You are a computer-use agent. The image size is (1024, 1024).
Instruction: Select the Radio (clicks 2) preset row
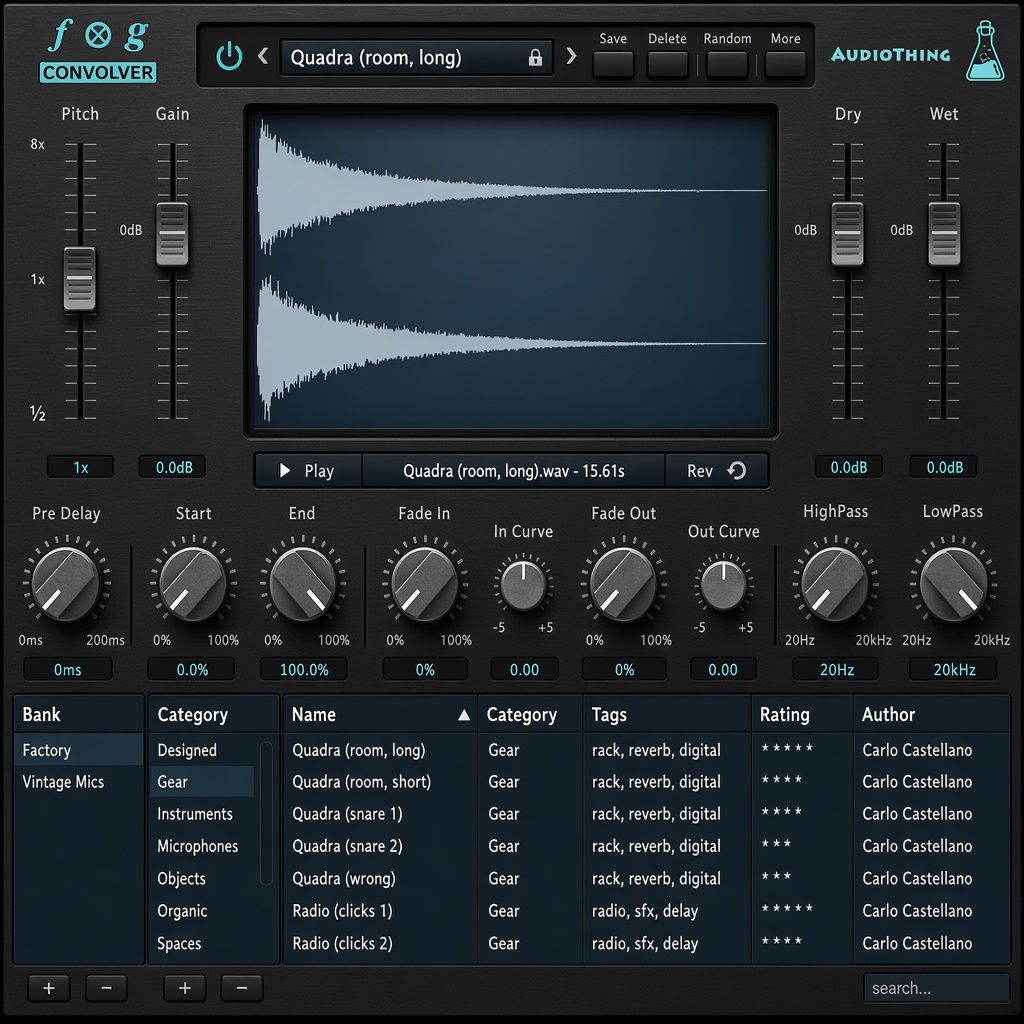point(647,943)
